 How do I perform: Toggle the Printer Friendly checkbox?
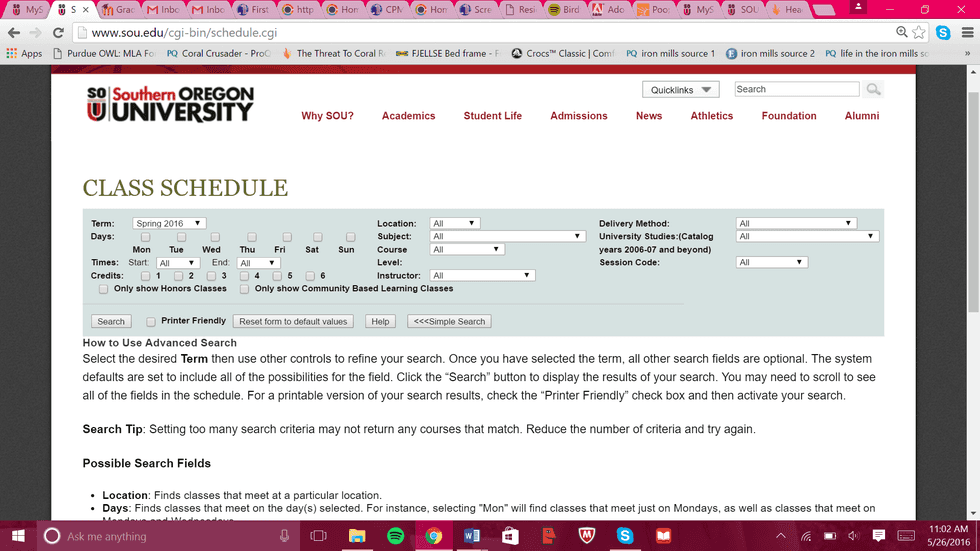[151, 322]
